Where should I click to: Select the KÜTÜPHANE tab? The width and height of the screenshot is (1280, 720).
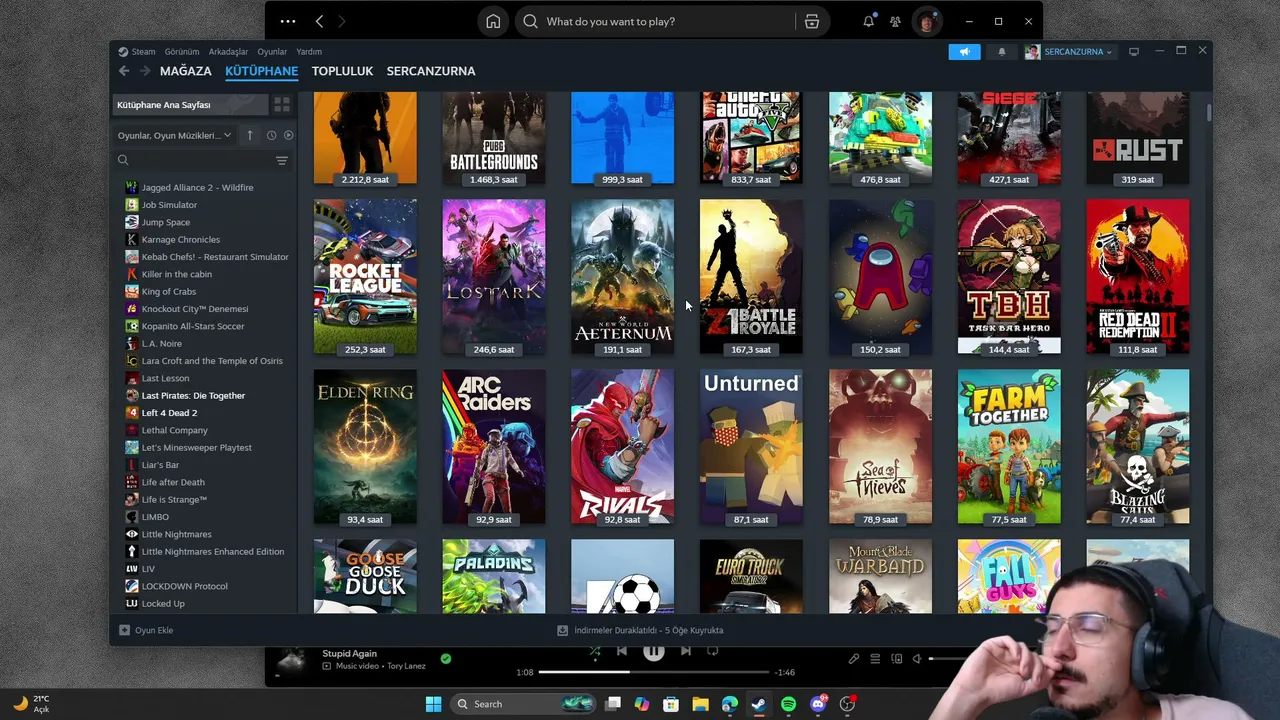(x=261, y=71)
